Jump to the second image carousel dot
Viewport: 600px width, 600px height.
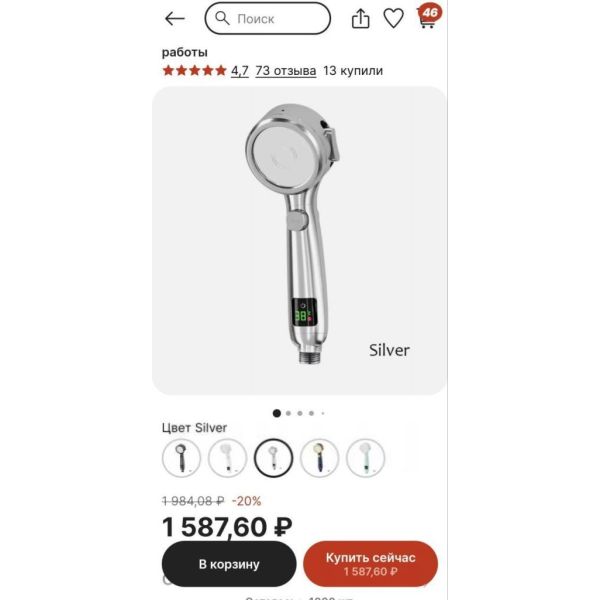[x=289, y=413]
